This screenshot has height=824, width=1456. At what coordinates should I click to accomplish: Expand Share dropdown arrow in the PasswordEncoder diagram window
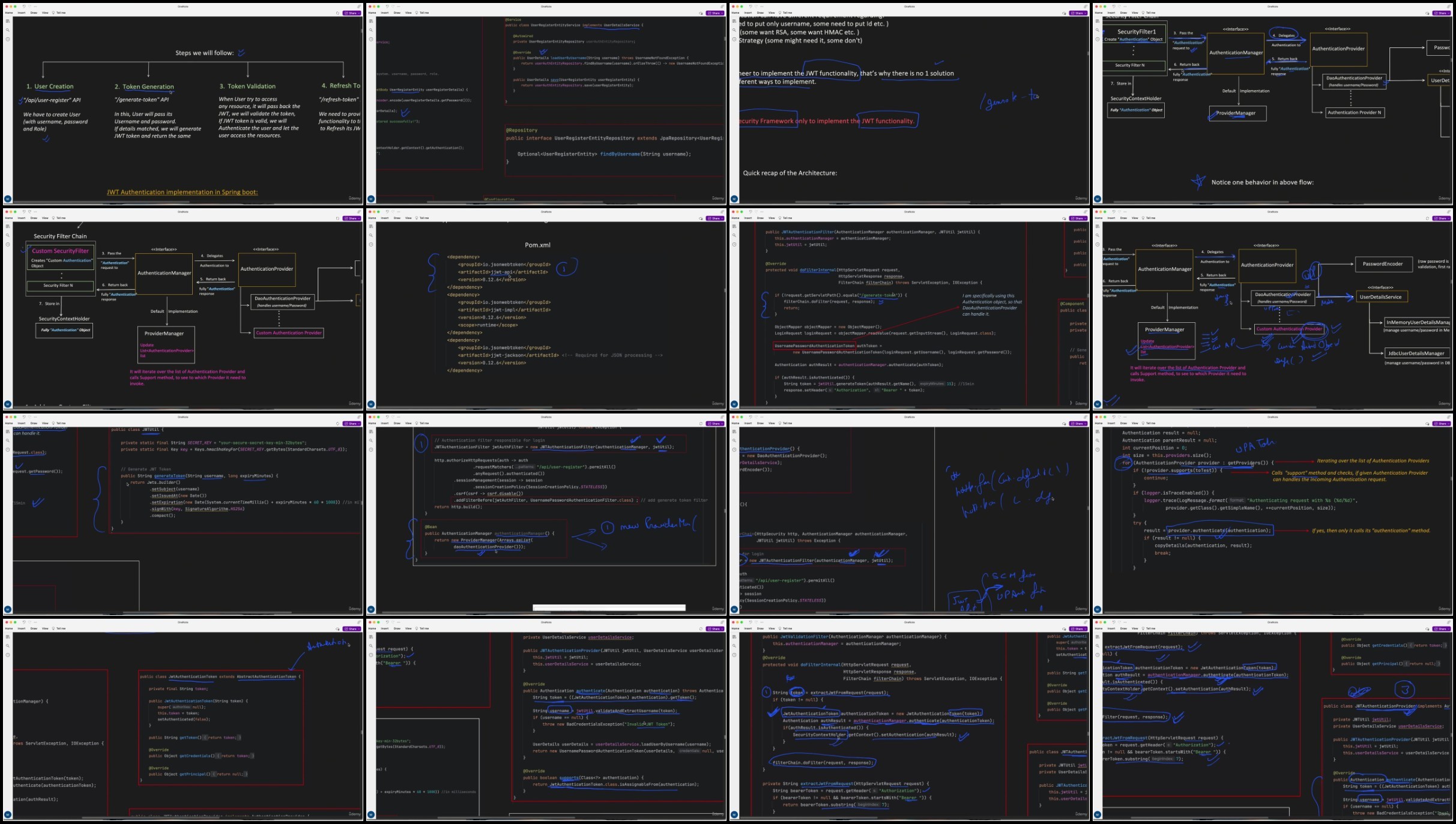click(x=1448, y=218)
